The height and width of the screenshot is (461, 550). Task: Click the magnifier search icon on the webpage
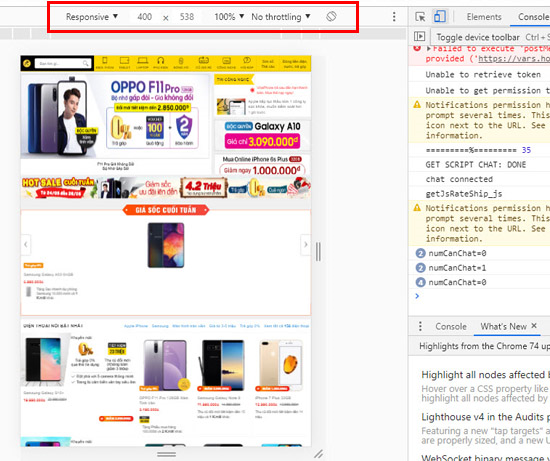pyautogui.click(x=86, y=64)
